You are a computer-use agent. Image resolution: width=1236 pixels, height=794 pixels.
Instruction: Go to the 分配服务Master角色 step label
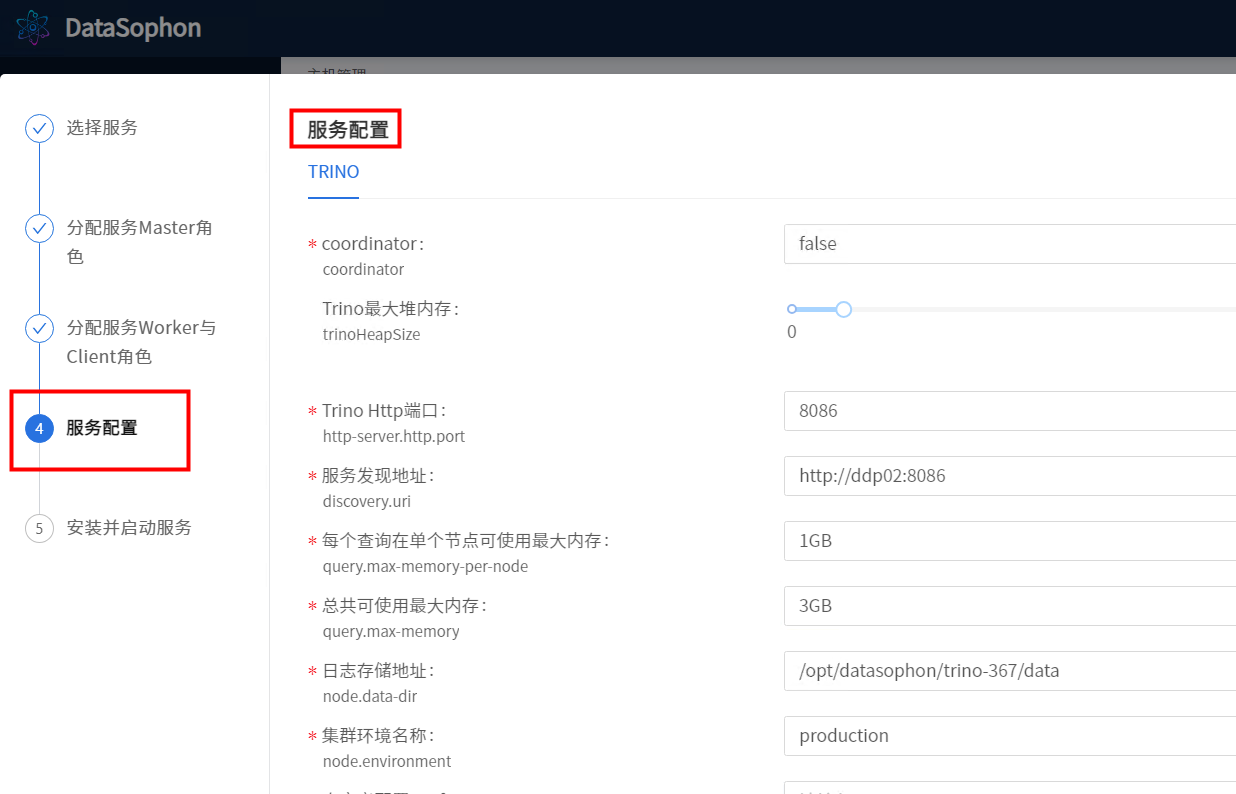pyautogui.click(x=140, y=242)
